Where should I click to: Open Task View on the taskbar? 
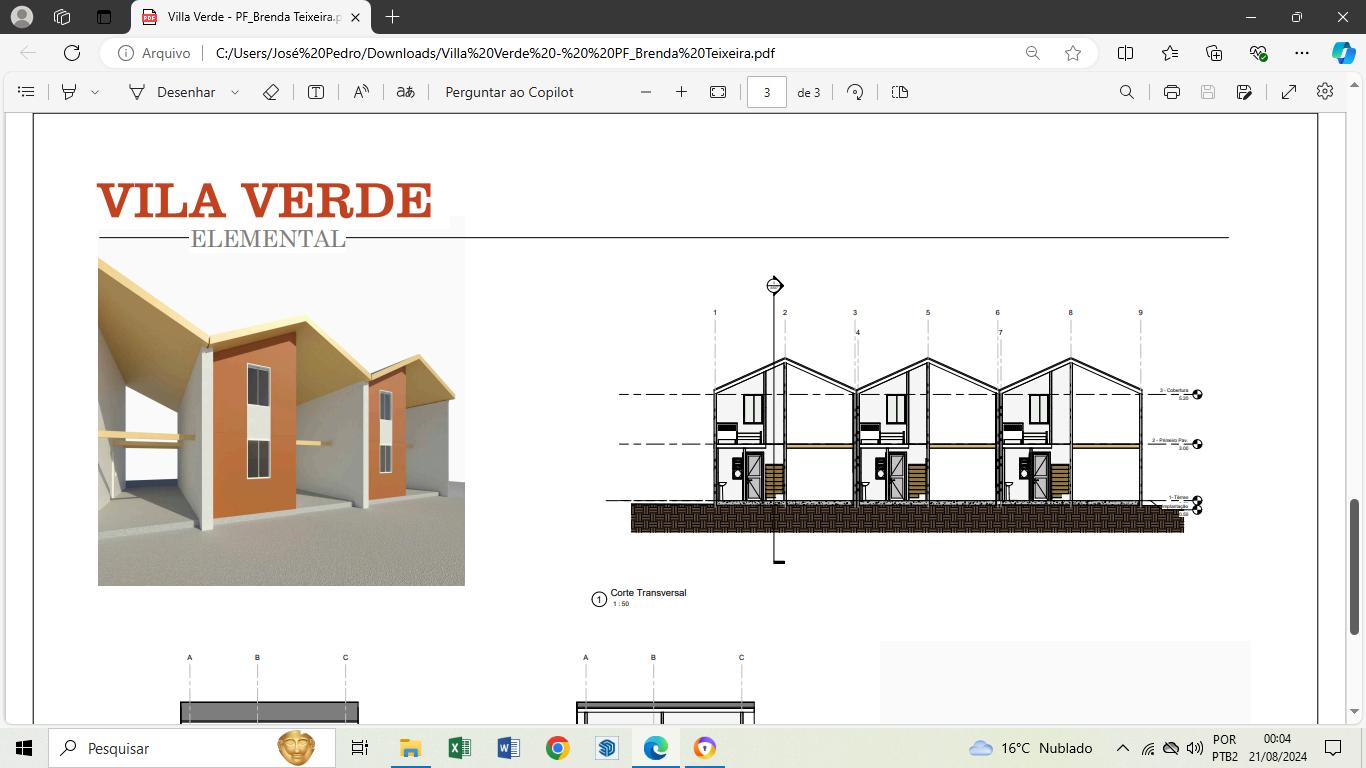point(360,748)
